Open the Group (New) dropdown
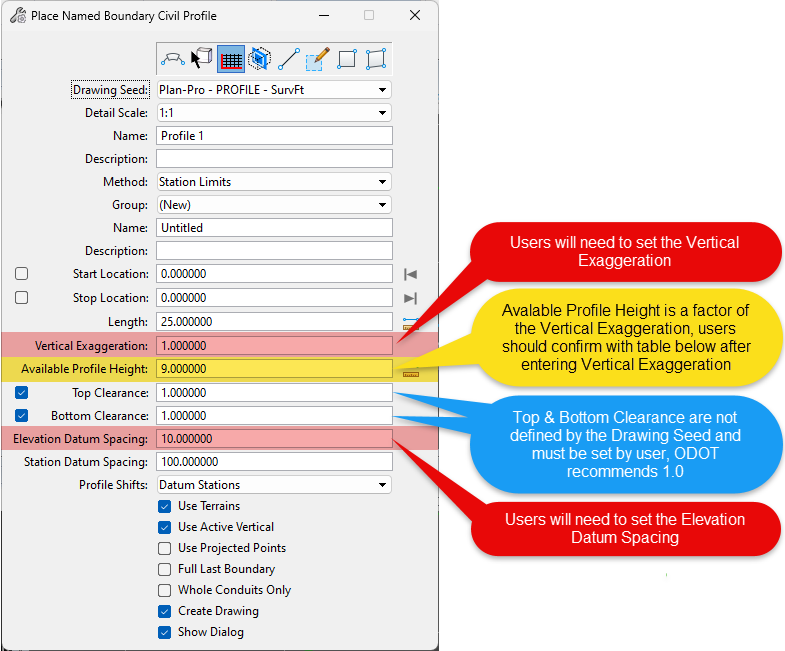This screenshot has width=785, height=651. (274, 205)
